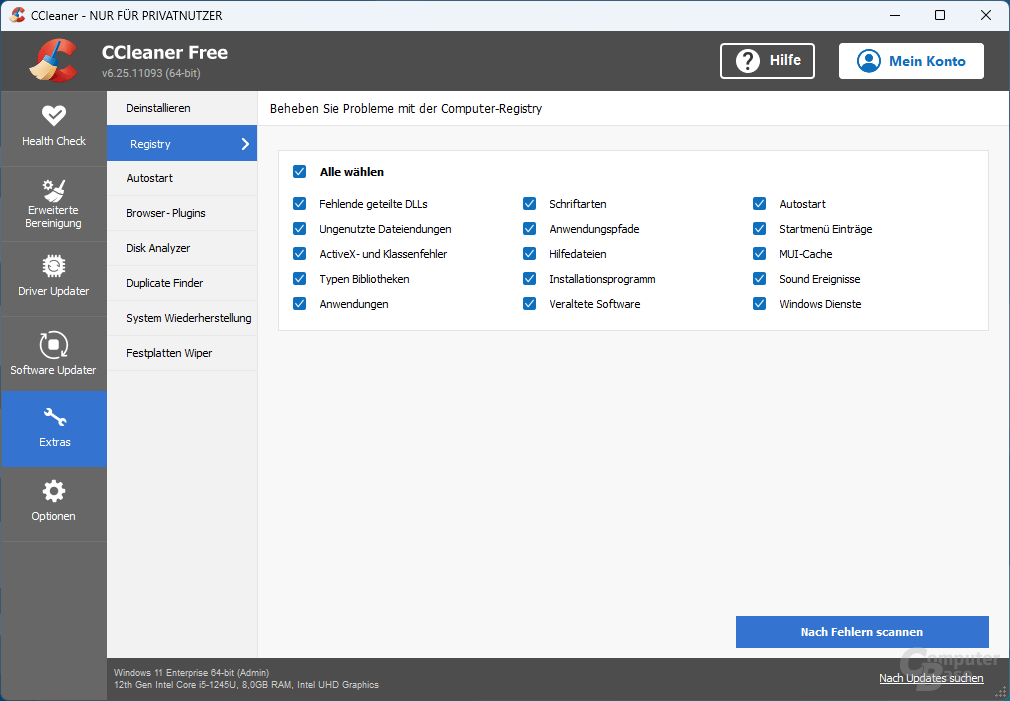Screen dimensions: 1010x701
Task: Select the Extras wrench icon
Action: click(x=54, y=418)
